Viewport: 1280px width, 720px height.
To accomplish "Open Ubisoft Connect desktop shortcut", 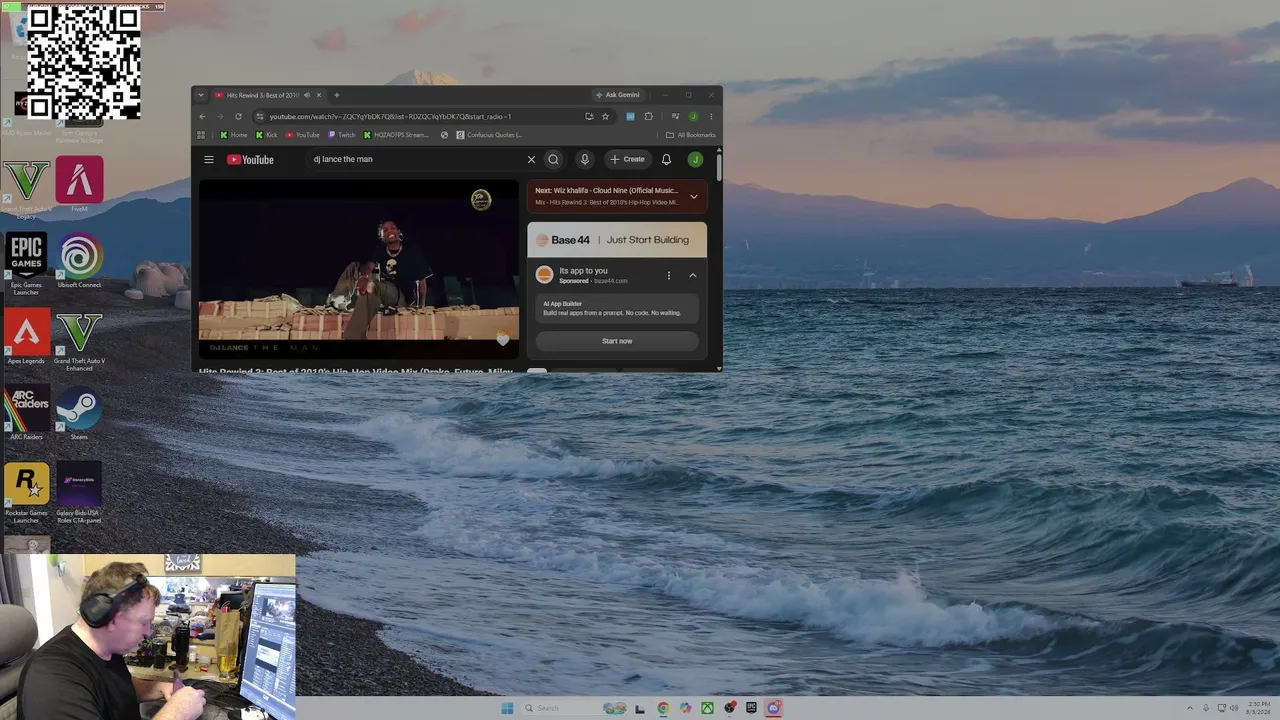I will click(x=79, y=262).
